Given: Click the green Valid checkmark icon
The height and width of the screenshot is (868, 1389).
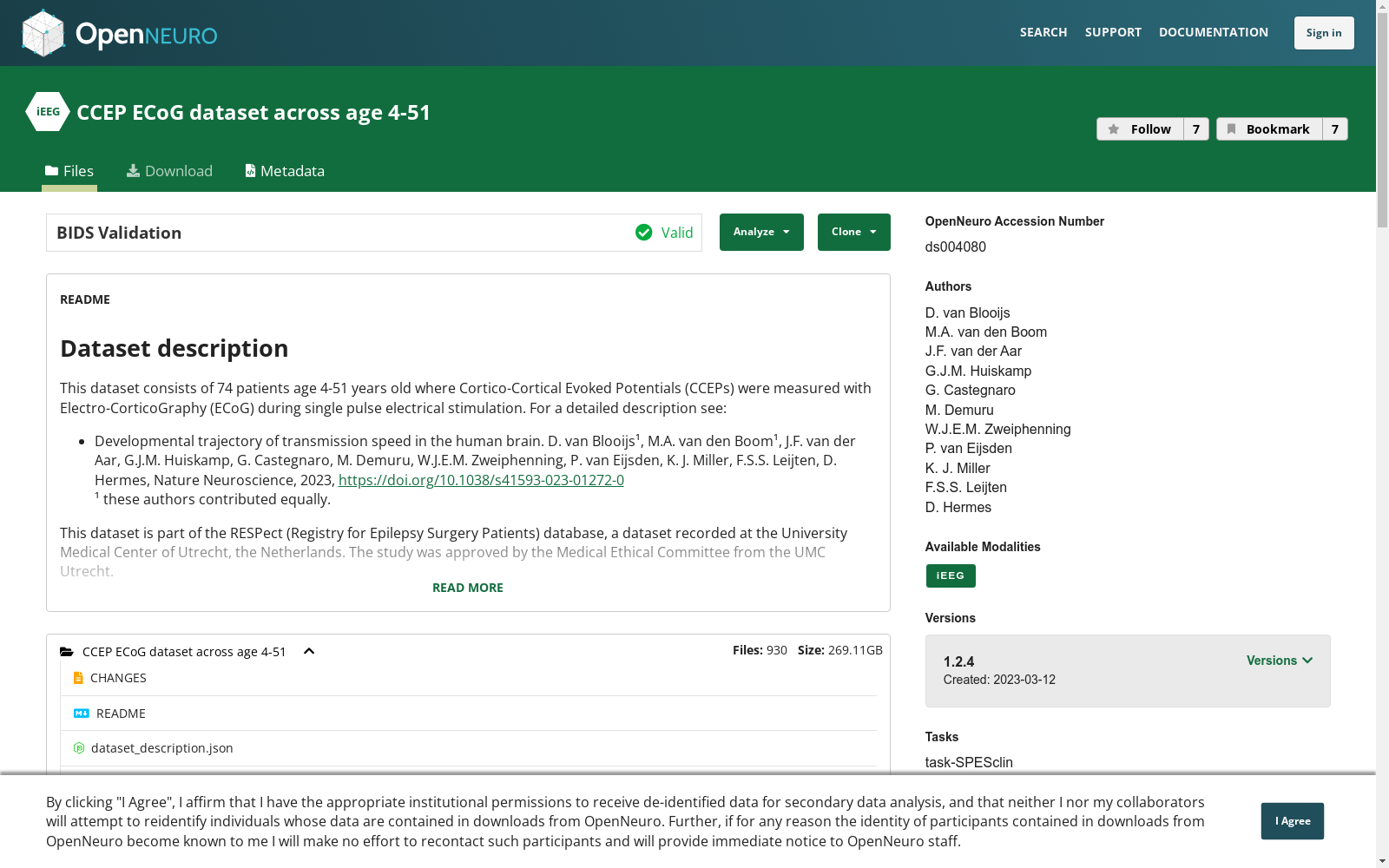Looking at the screenshot, I should 643,233.
